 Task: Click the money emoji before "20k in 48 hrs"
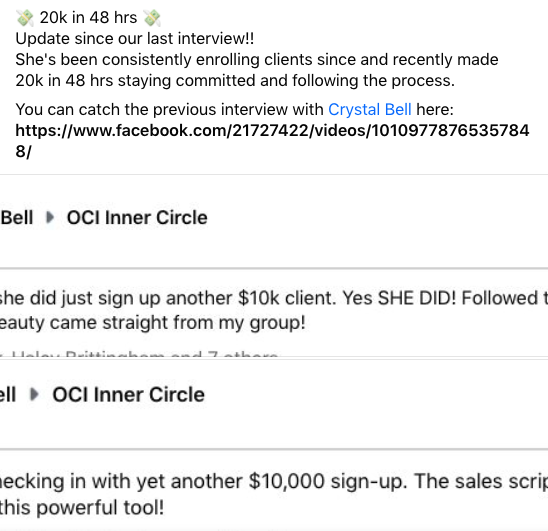[x=24, y=18]
